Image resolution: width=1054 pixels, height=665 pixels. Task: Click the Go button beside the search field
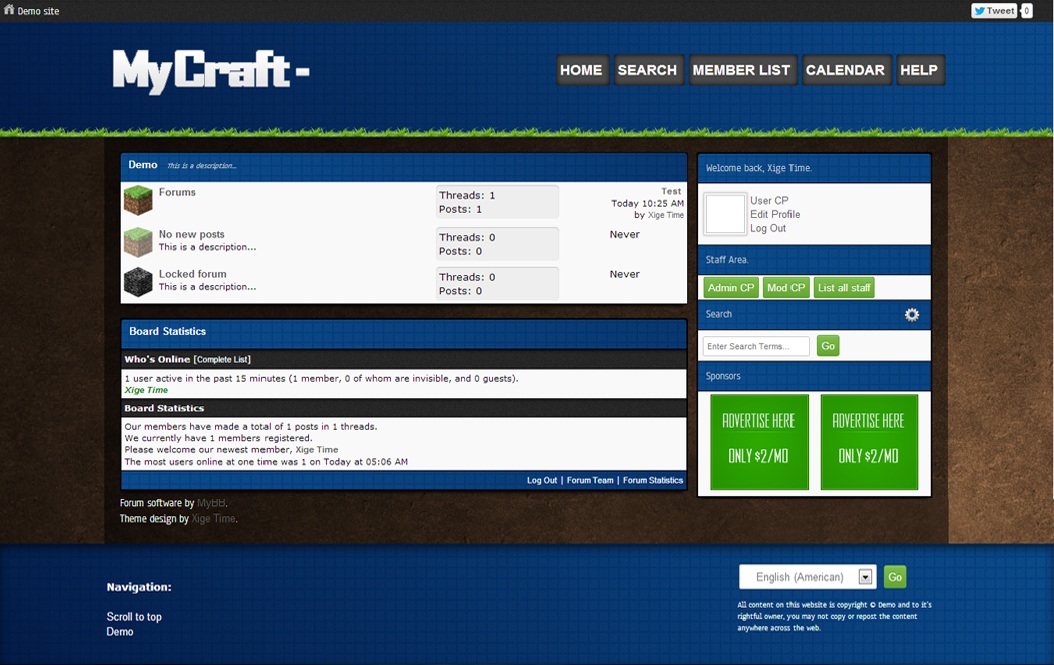click(x=828, y=346)
